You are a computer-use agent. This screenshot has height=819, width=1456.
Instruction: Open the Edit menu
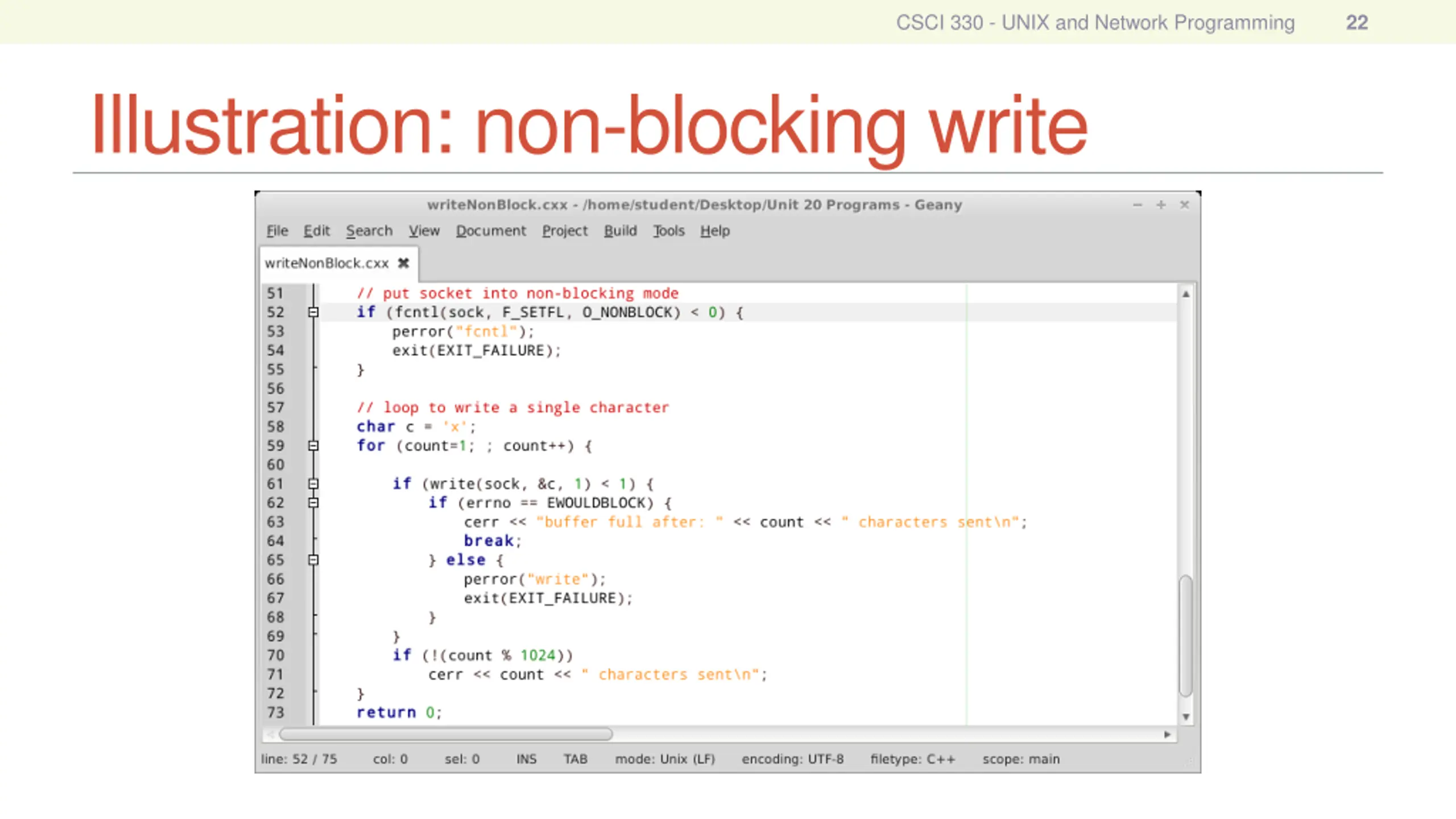pyautogui.click(x=316, y=231)
